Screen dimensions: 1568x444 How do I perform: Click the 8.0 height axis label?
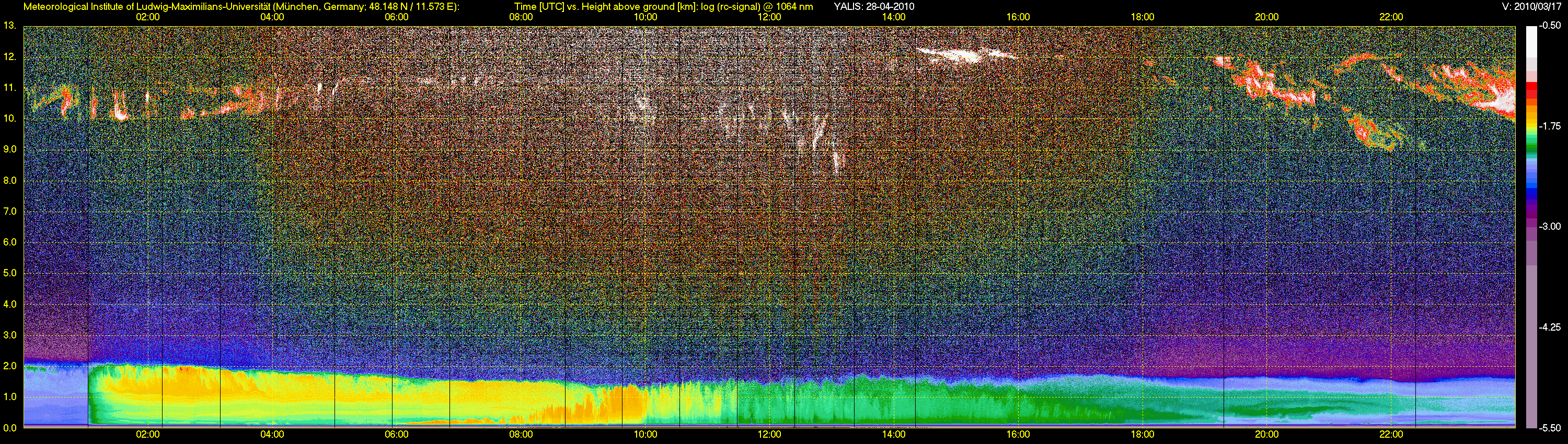[x=10, y=181]
